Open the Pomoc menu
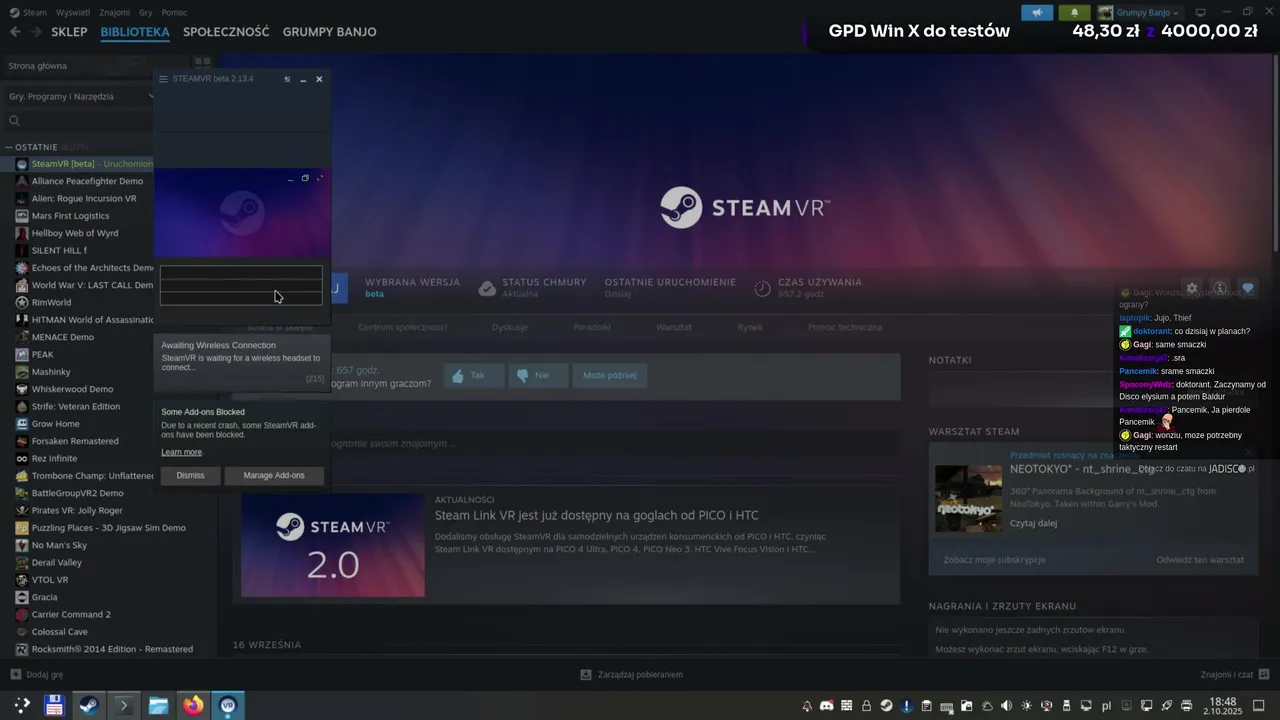Viewport: 1280px width, 720px height. (x=174, y=13)
